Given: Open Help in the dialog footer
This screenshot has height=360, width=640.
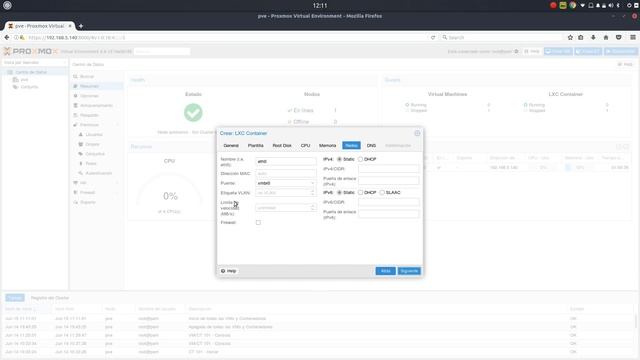Looking at the screenshot, I should [x=229, y=271].
